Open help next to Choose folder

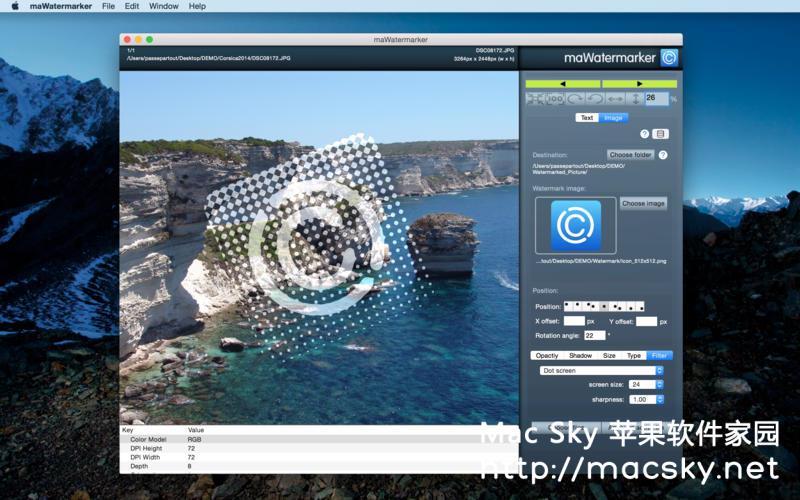[x=663, y=155]
